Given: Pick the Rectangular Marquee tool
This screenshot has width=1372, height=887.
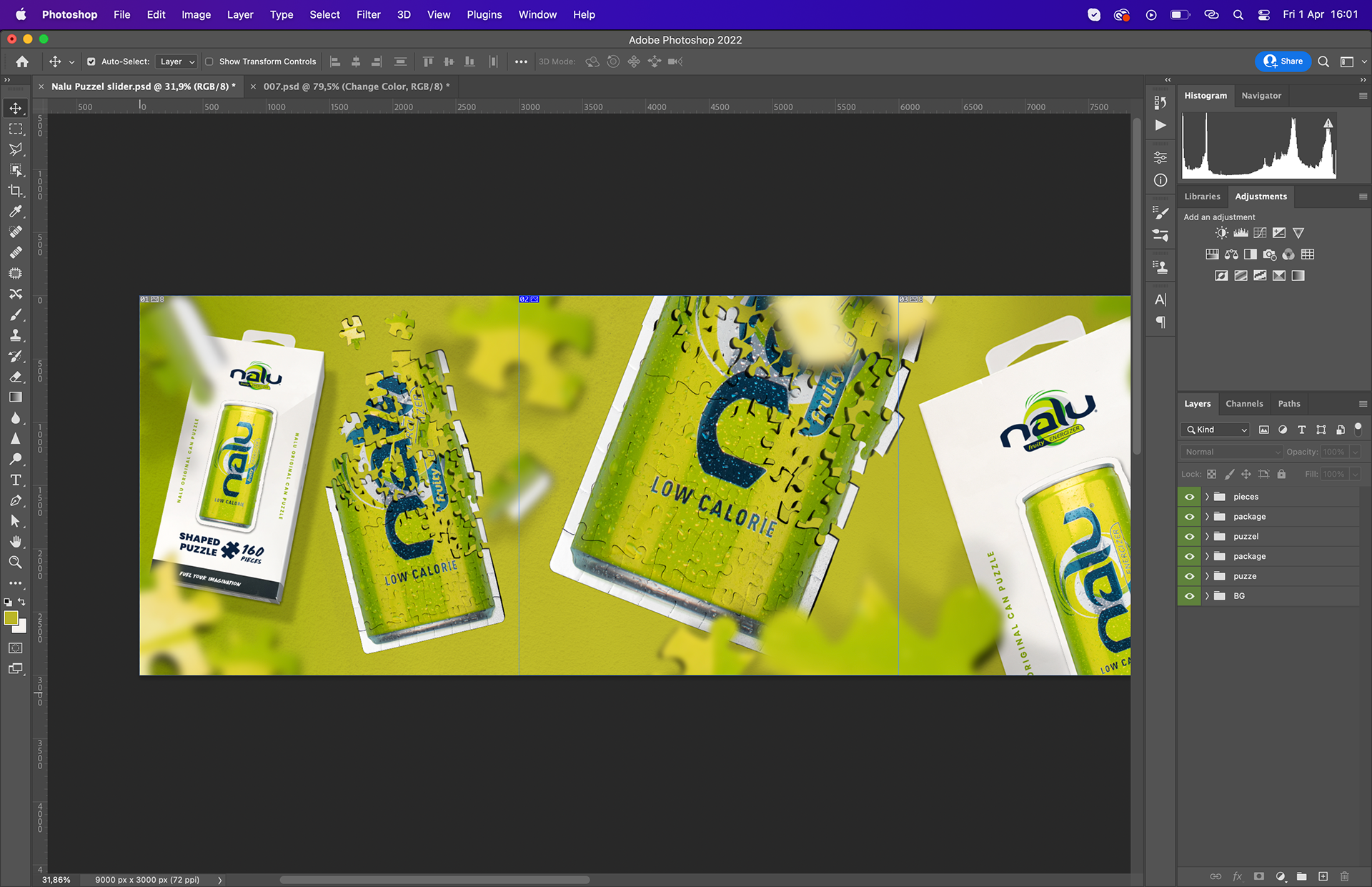Looking at the screenshot, I should click(15, 129).
